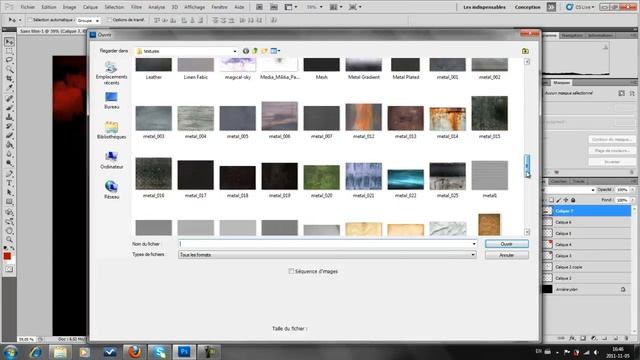640x360 pixels.
Task: Select the Eraser tool
Action: pos(9,136)
